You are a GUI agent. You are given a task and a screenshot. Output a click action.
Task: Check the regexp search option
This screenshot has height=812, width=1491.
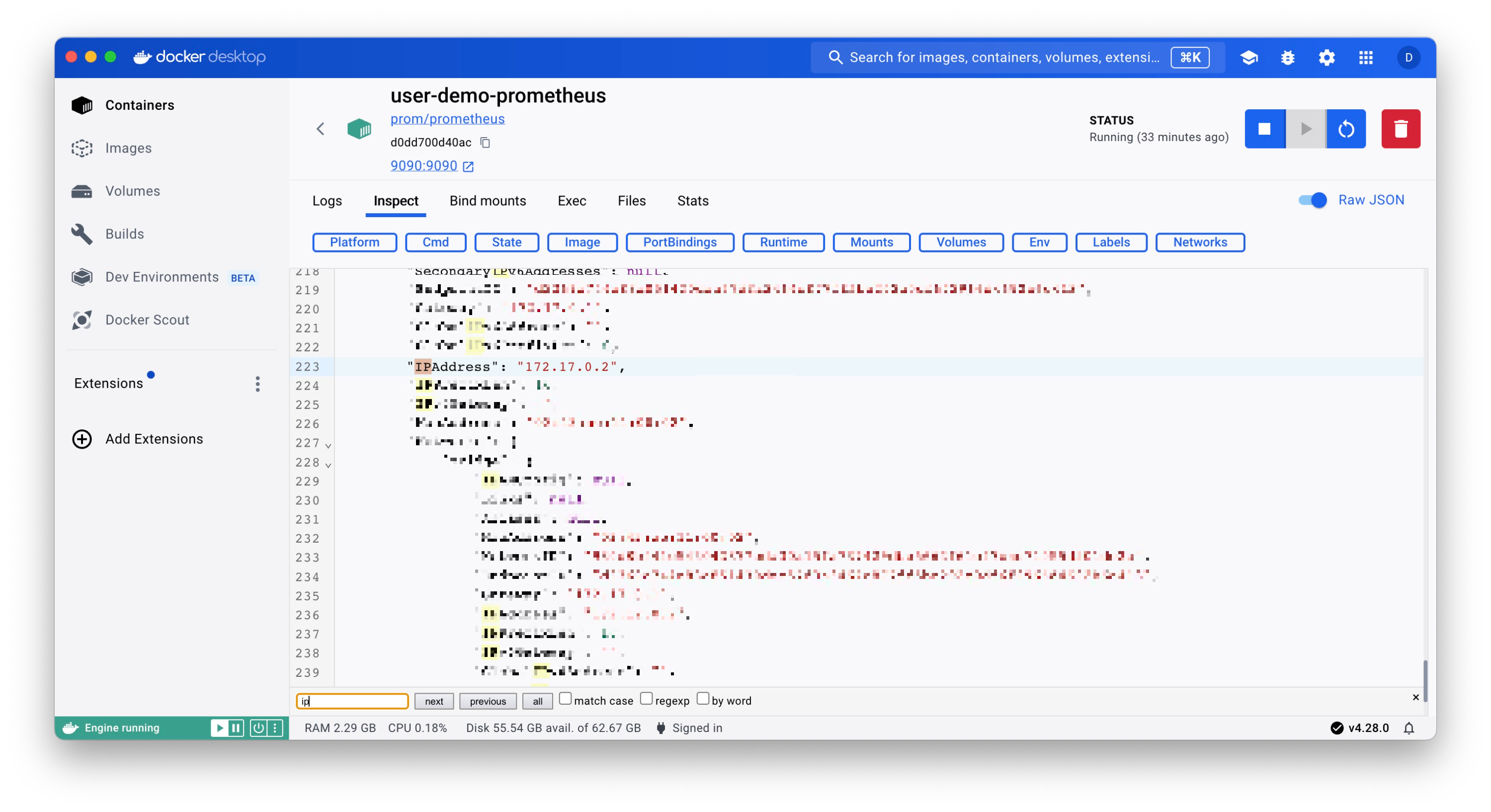(646, 699)
